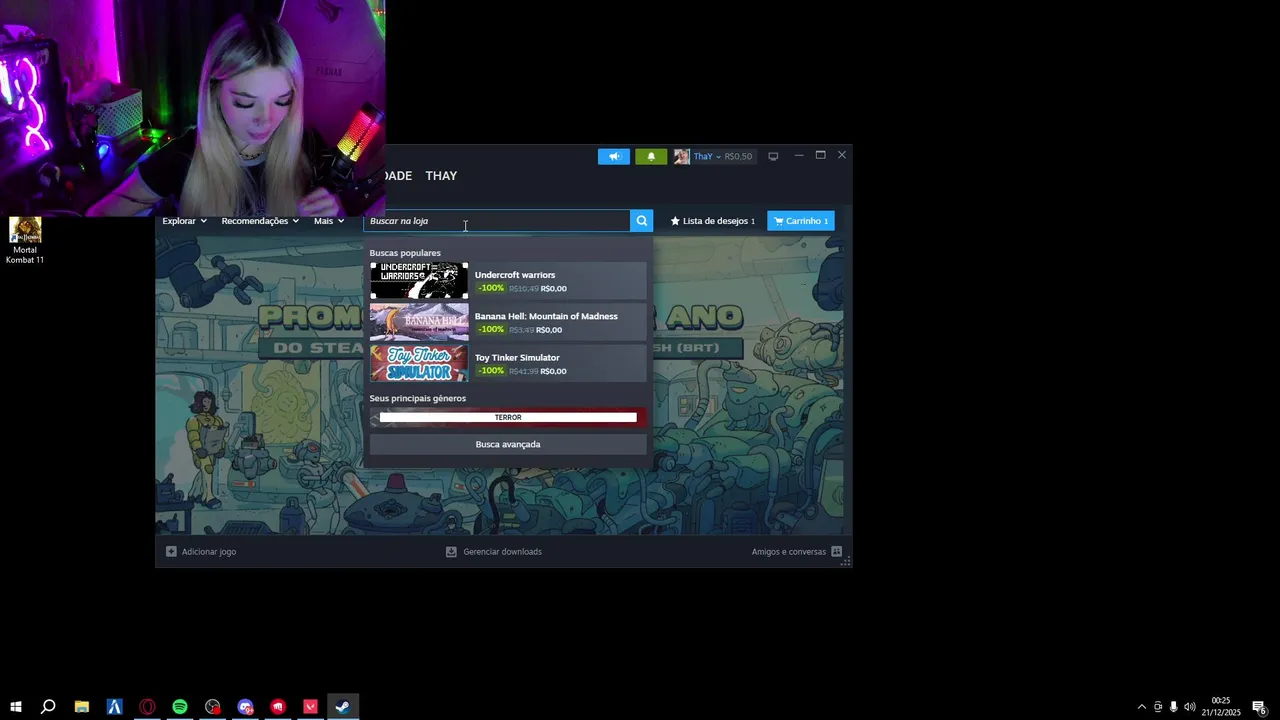The image size is (1280, 720).
Task: Click the ThaY profile avatar picture
Action: (681, 156)
